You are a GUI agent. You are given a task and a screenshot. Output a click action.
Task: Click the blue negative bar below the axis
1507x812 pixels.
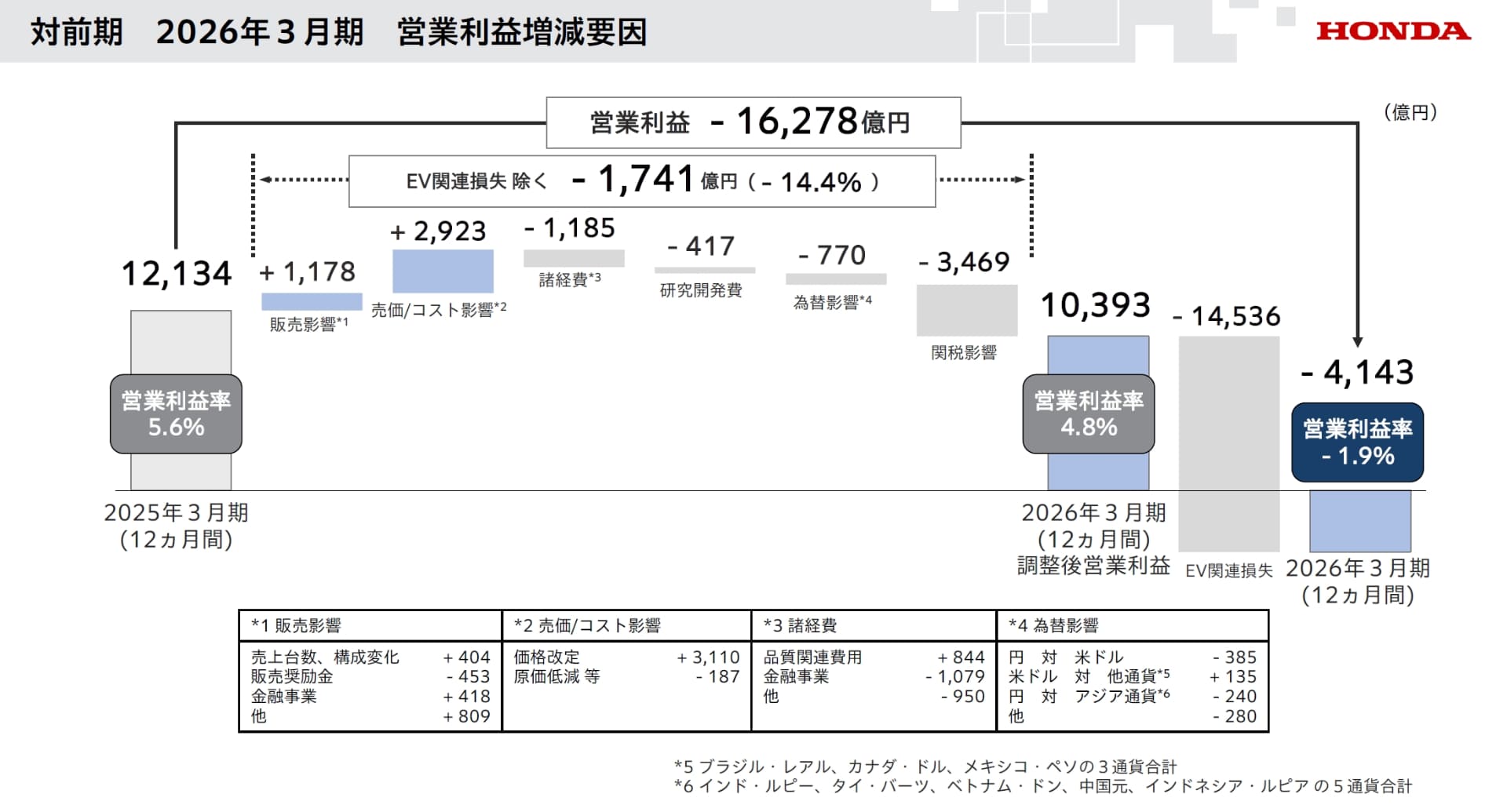click(x=1360, y=522)
